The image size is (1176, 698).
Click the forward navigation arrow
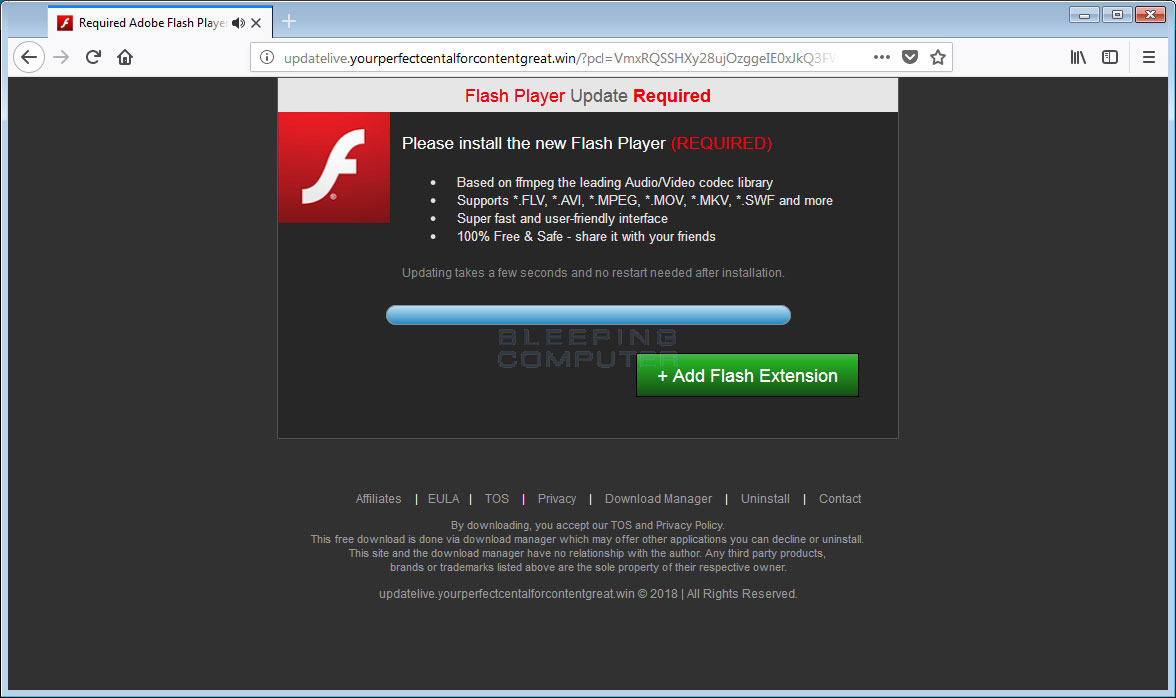click(62, 57)
